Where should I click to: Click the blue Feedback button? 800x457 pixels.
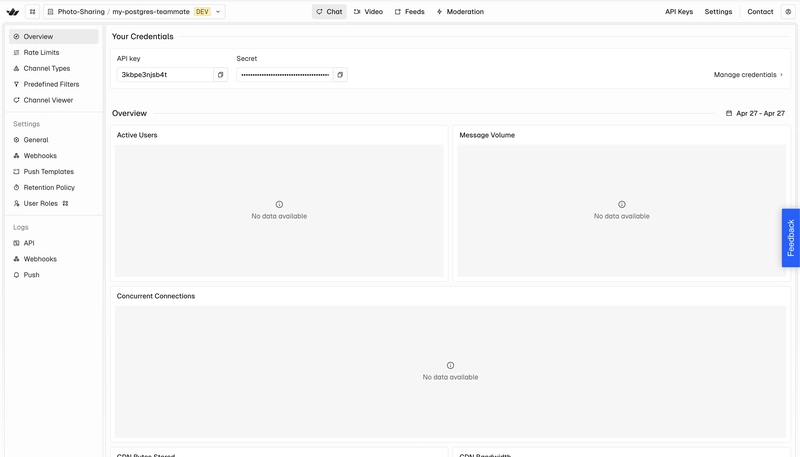790,238
